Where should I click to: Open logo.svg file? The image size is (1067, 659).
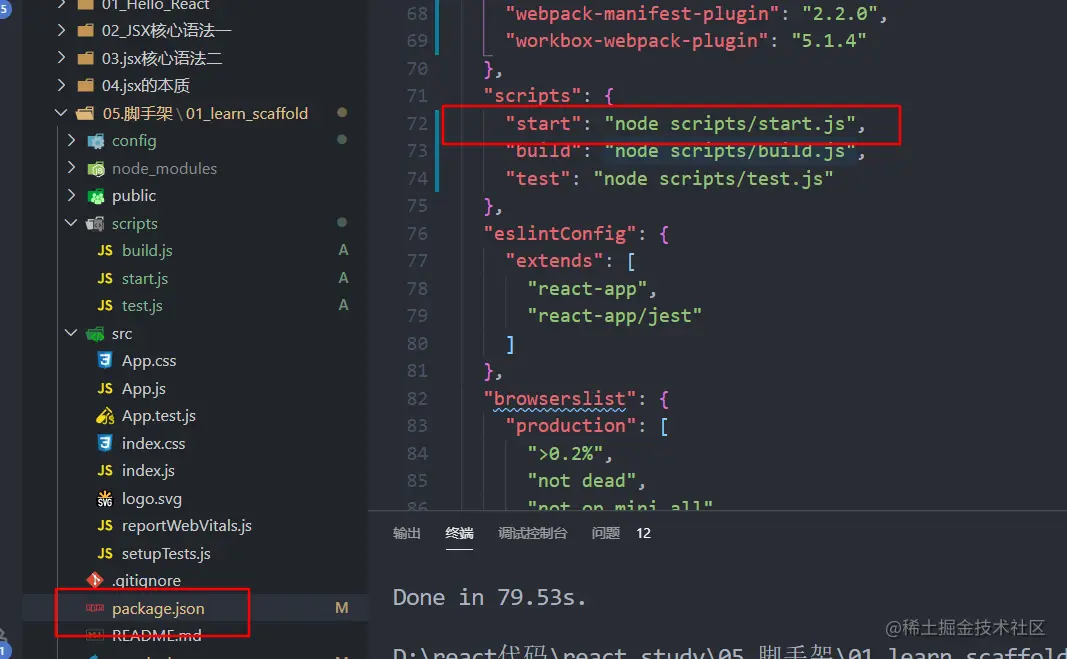152,499
